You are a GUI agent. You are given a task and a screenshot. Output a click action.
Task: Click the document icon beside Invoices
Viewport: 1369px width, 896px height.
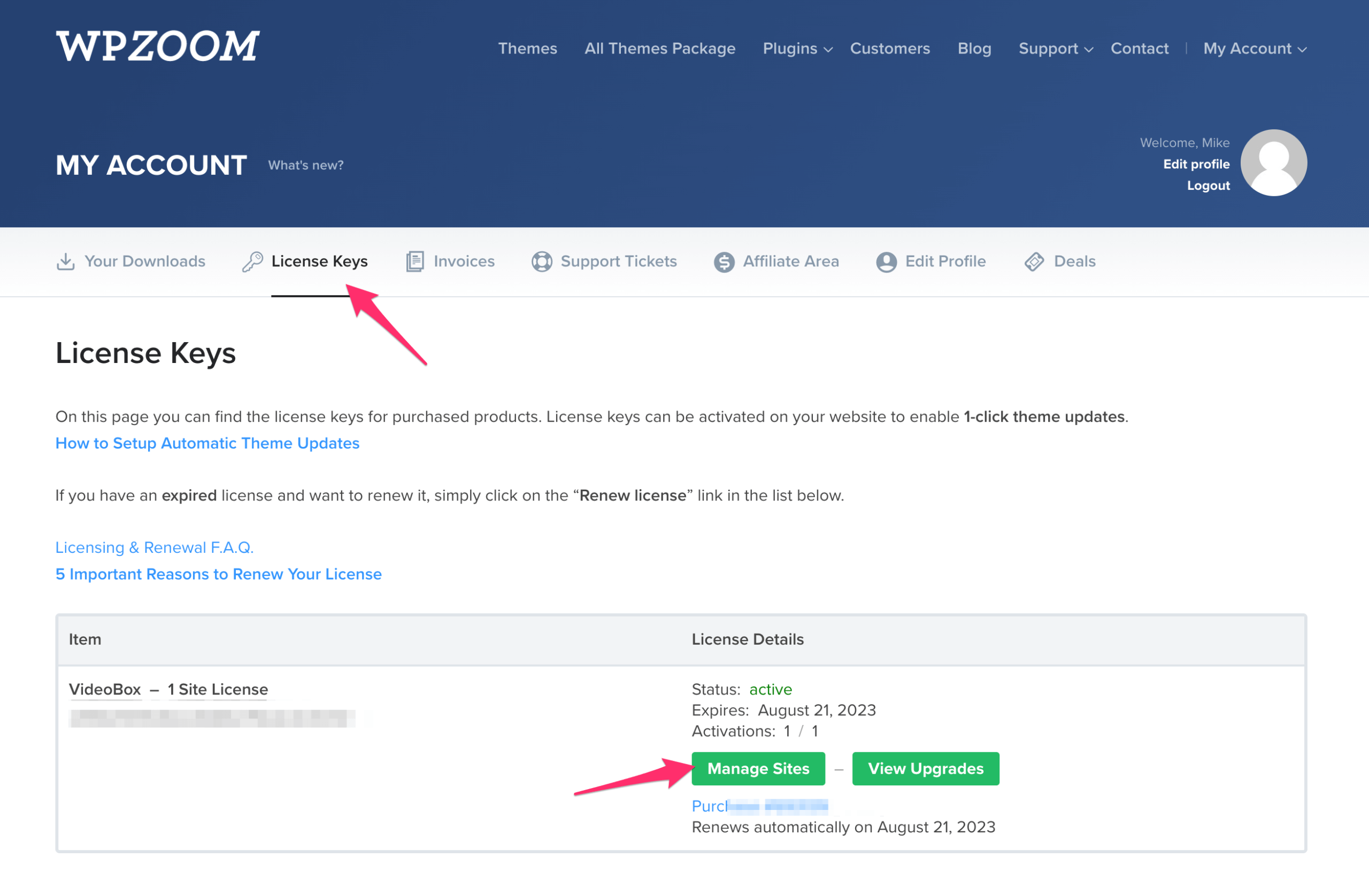415,261
